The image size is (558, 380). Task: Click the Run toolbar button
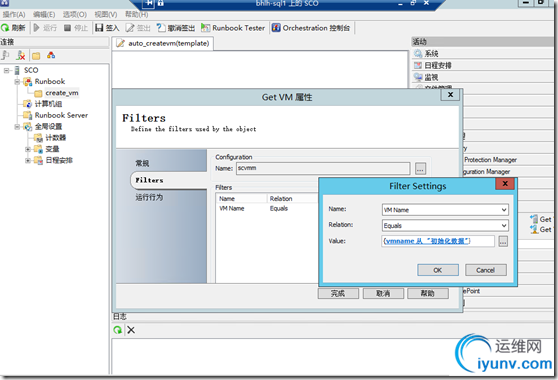(x=45, y=28)
